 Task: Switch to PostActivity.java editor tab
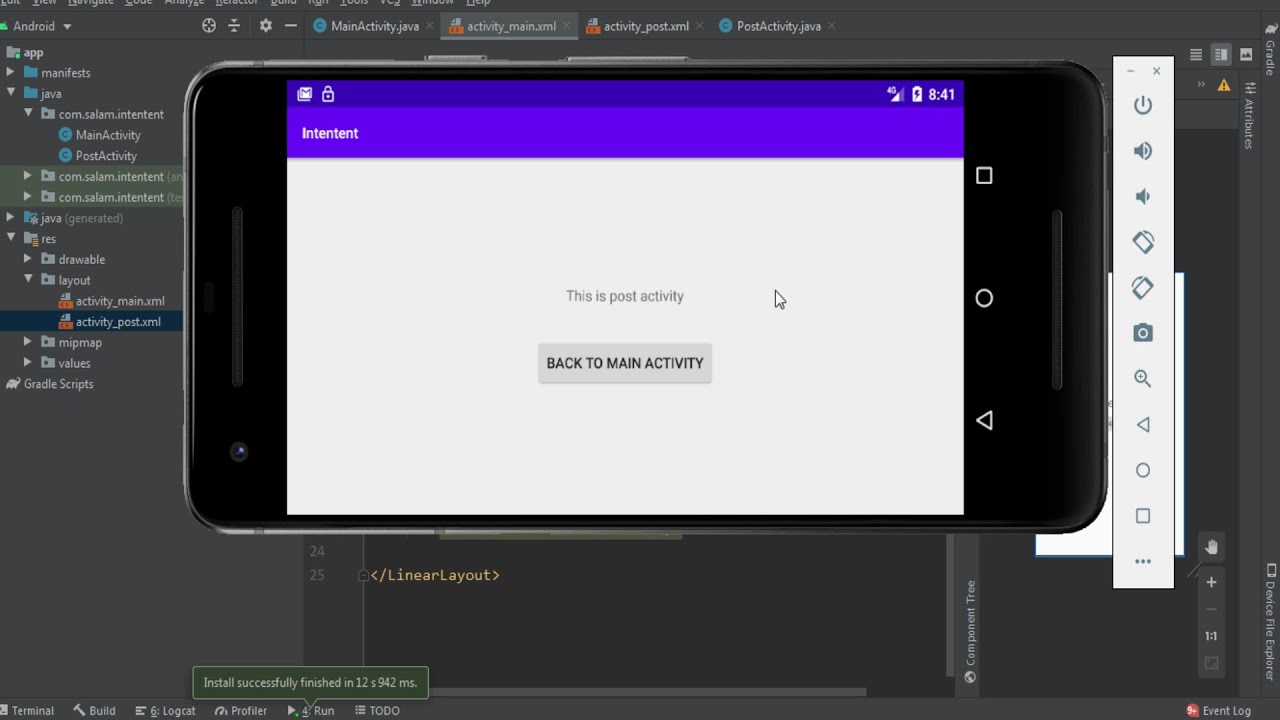777,26
